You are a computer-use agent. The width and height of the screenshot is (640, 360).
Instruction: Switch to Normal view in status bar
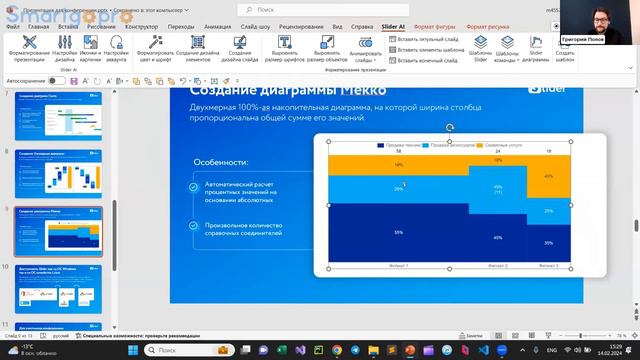pyautogui.click(x=498, y=336)
